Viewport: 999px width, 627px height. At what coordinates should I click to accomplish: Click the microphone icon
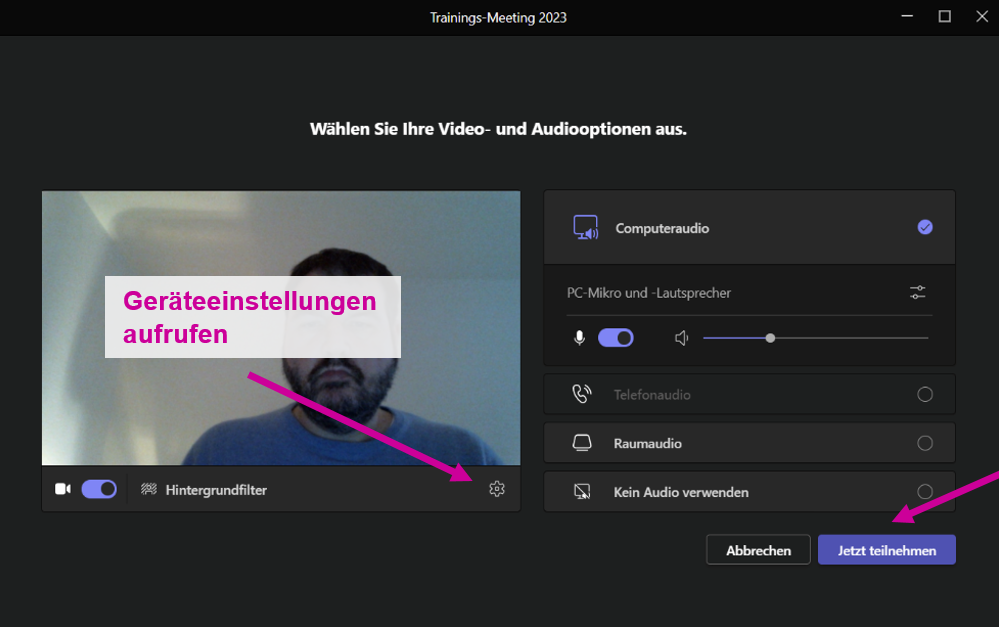point(579,338)
